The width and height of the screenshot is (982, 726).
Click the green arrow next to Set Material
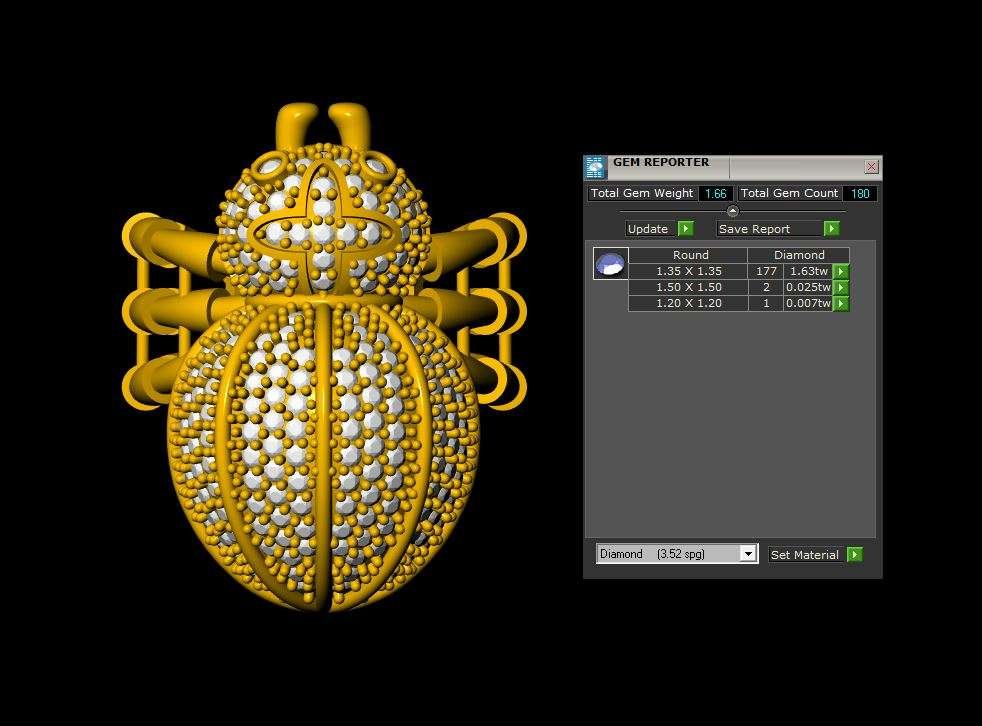pyautogui.click(x=854, y=555)
